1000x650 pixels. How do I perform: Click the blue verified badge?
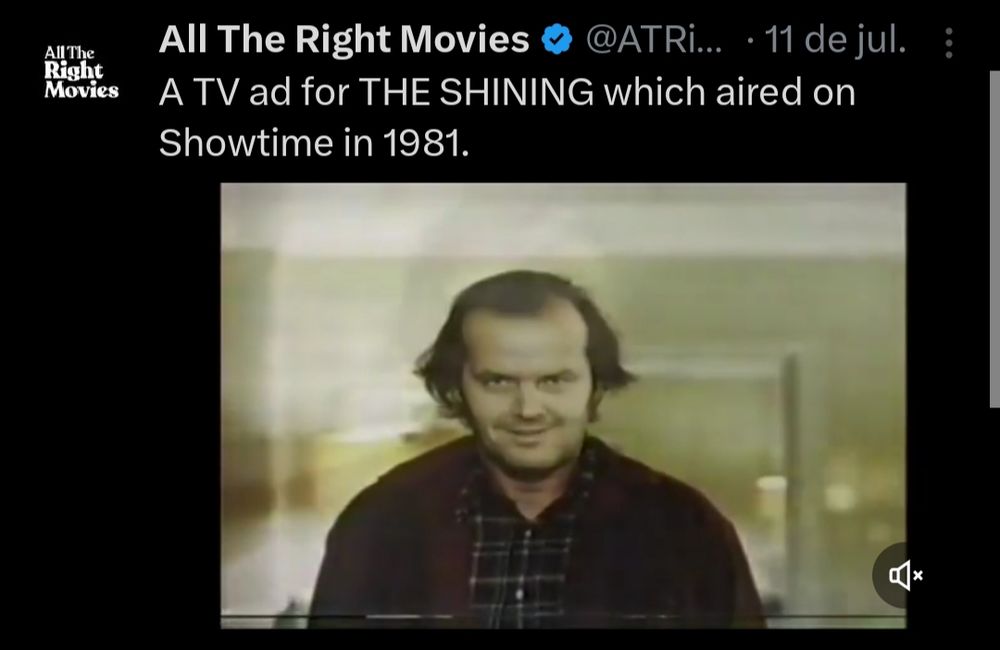pyautogui.click(x=557, y=40)
